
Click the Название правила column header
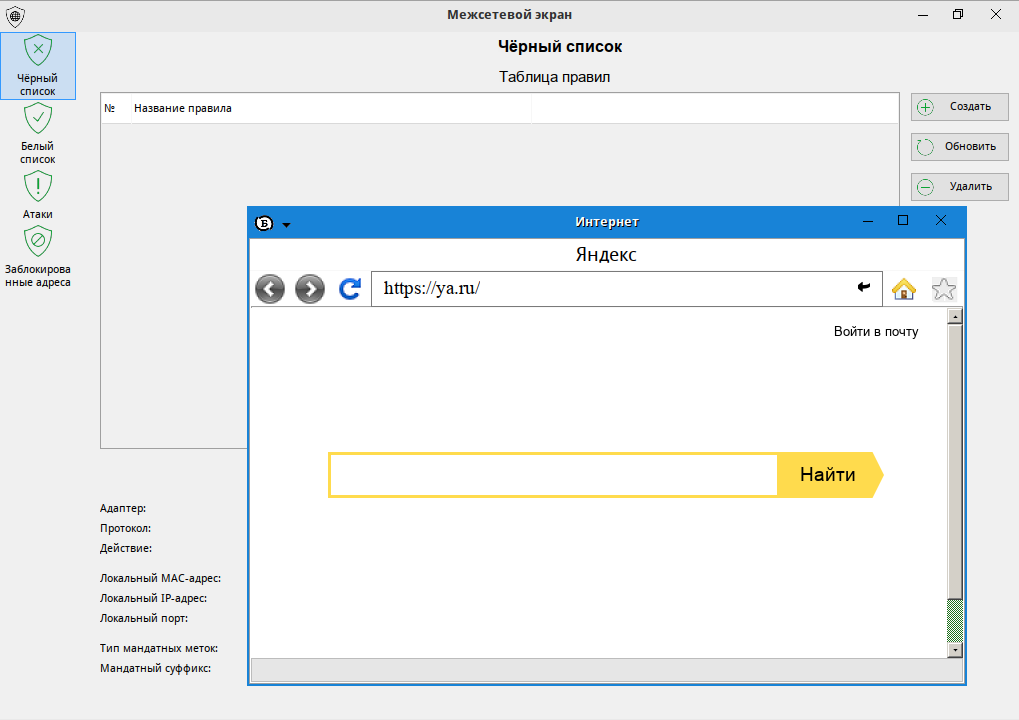(331, 109)
